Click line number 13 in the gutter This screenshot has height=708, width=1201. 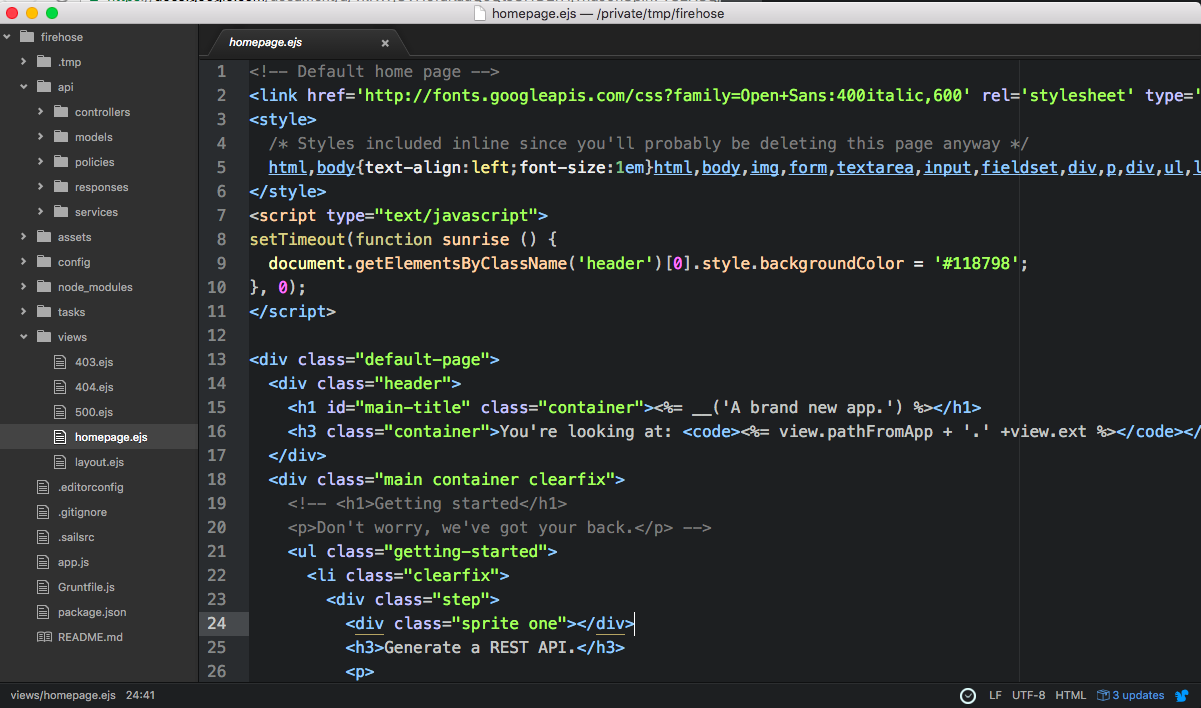click(217, 359)
